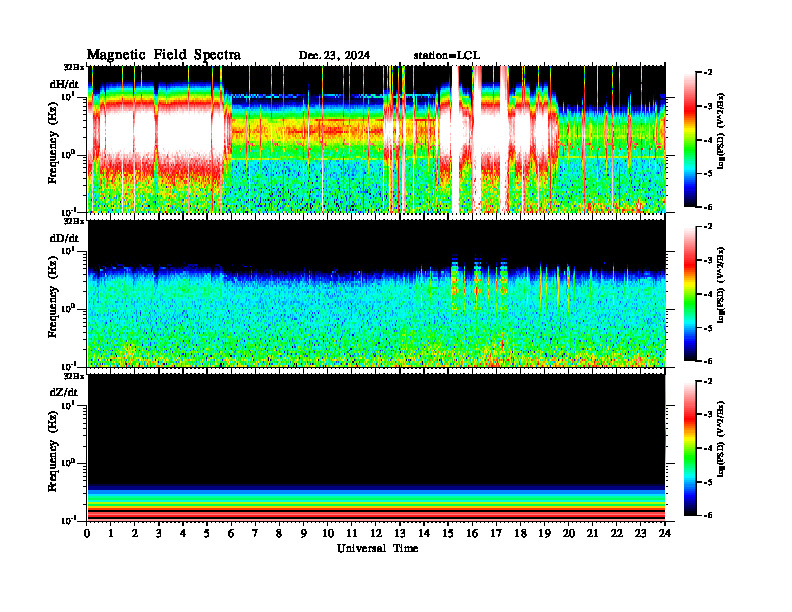The image size is (792, 612).
Task: Click hour "8" on the Universal Time axis
Action: click(279, 534)
